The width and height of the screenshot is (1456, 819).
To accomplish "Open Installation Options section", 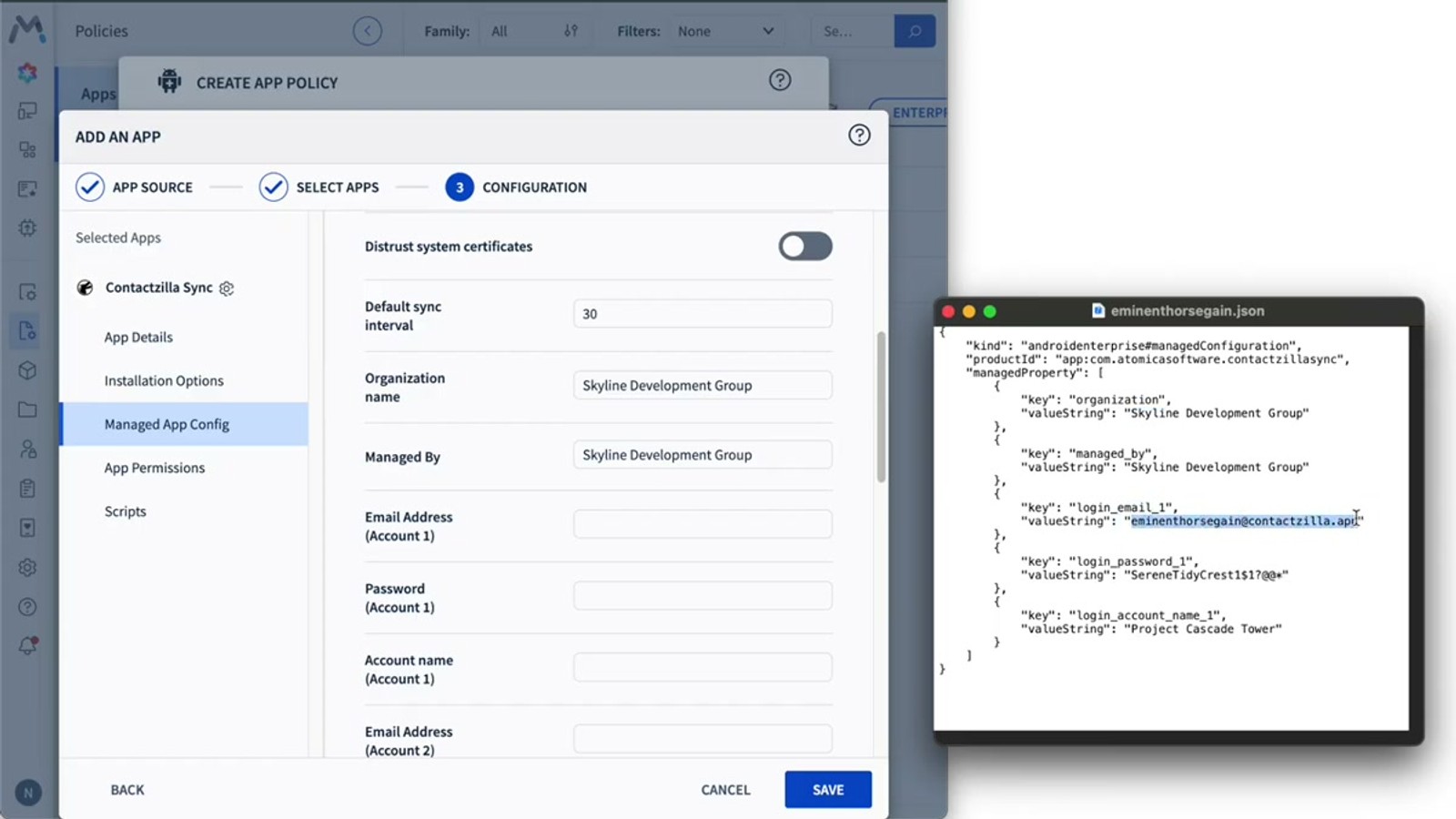I will pyautogui.click(x=164, y=380).
